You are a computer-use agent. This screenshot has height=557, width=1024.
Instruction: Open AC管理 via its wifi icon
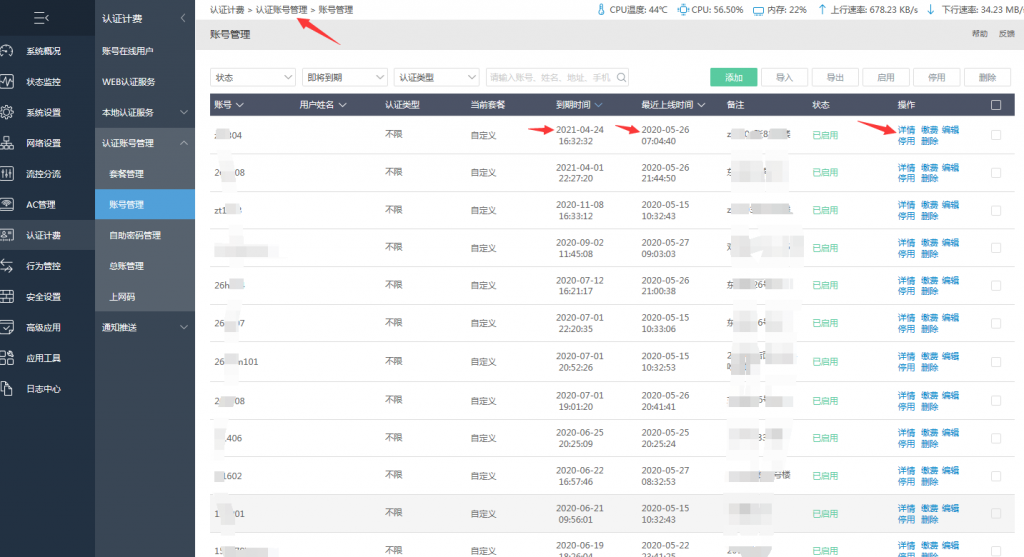coord(7,204)
